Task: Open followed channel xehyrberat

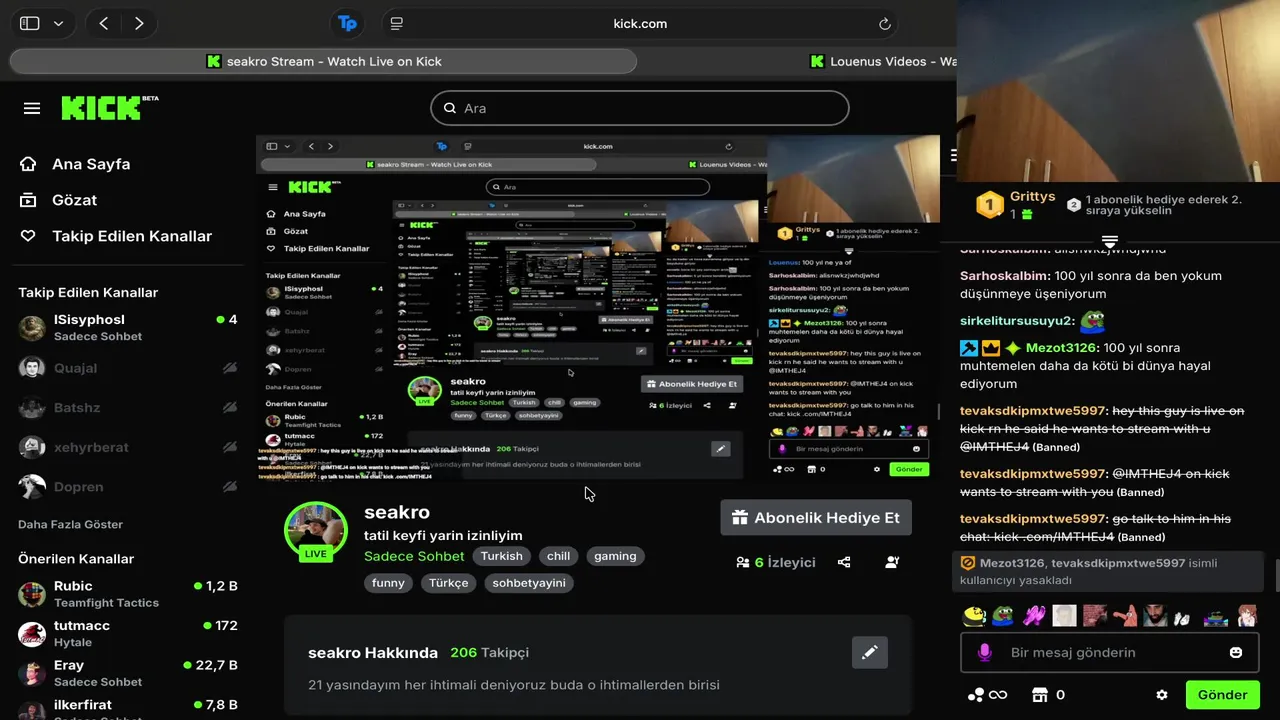Action: point(128,447)
